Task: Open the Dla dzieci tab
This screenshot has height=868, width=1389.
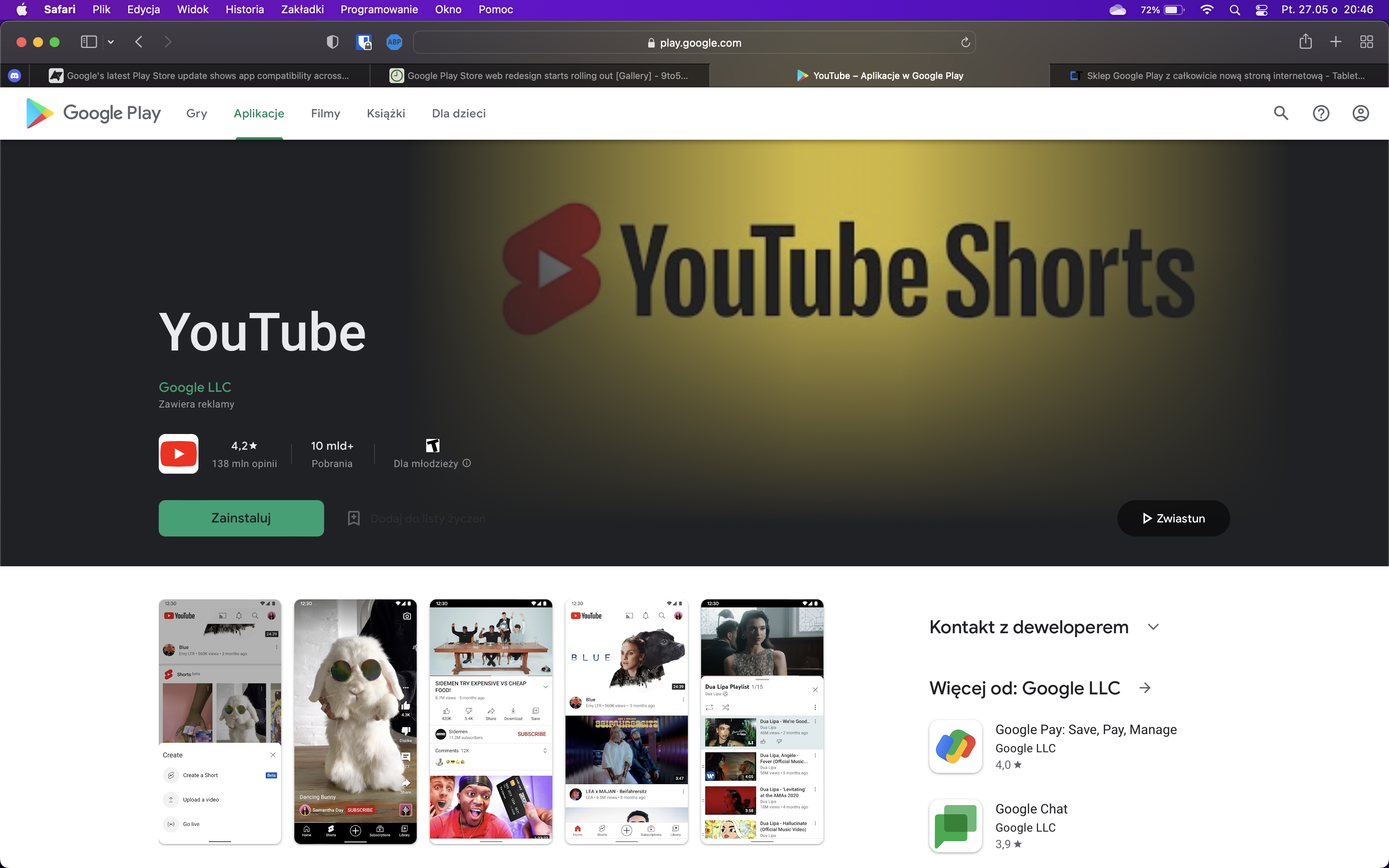Action: pyautogui.click(x=458, y=113)
